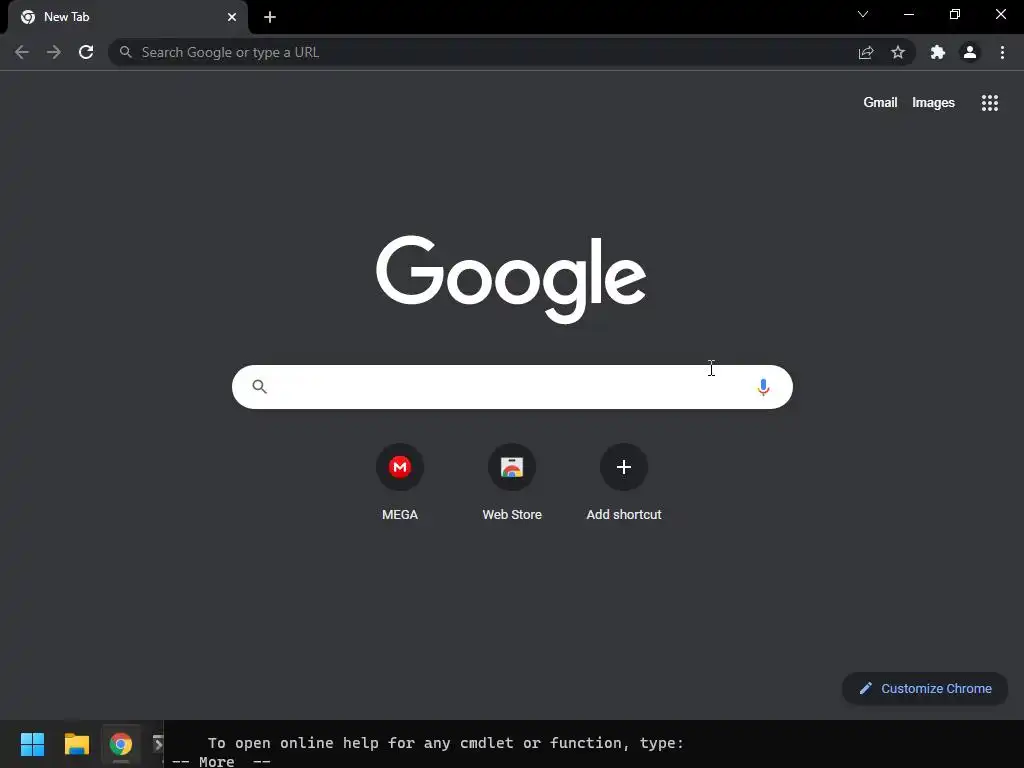This screenshot has height=768, width=1024.
Task: Click inside the Google search field
Action: click(x=512, y=387)
